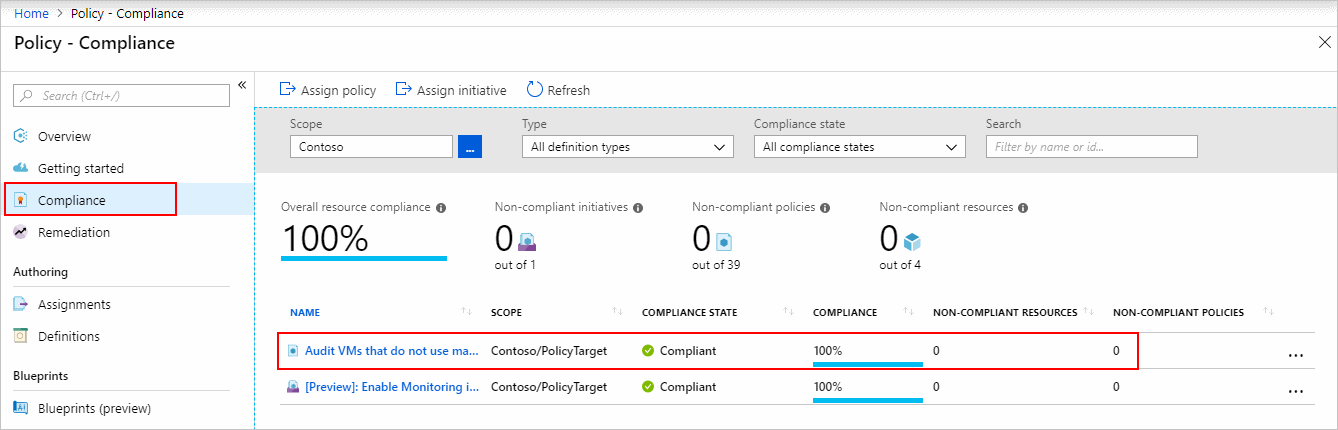
Task: Click Contoso/PolicyTarget scope in Enable Monitoring row
Action: 549,387
